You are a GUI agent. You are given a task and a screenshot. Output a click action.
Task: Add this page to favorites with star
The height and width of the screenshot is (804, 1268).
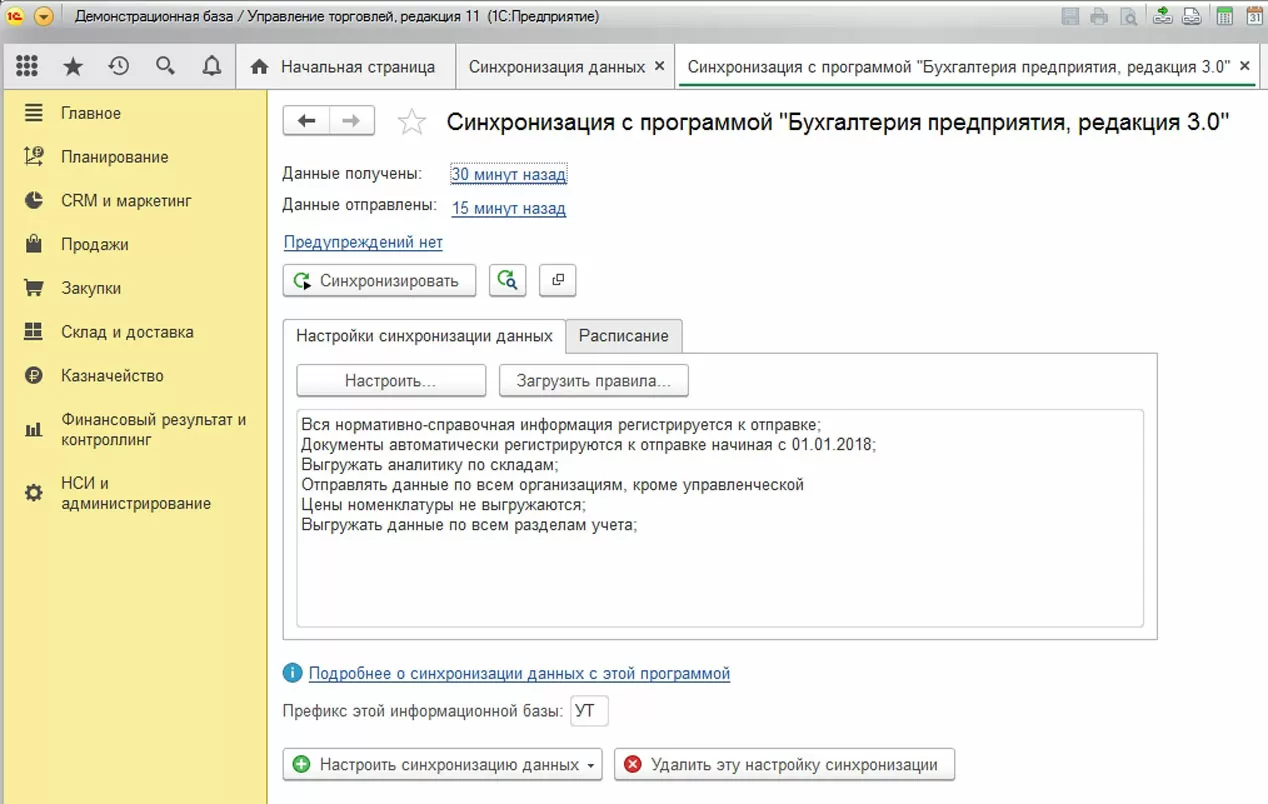click(412, 122)
